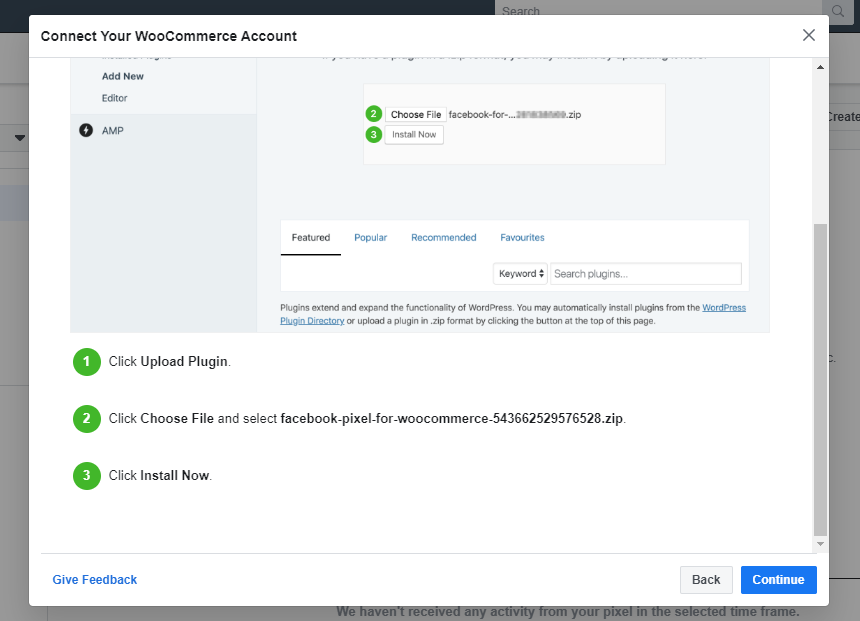Screen dimensions: 860x621
Task: Click the facebook-for-...zip filename beside Choose File
Action: point(514,114)
